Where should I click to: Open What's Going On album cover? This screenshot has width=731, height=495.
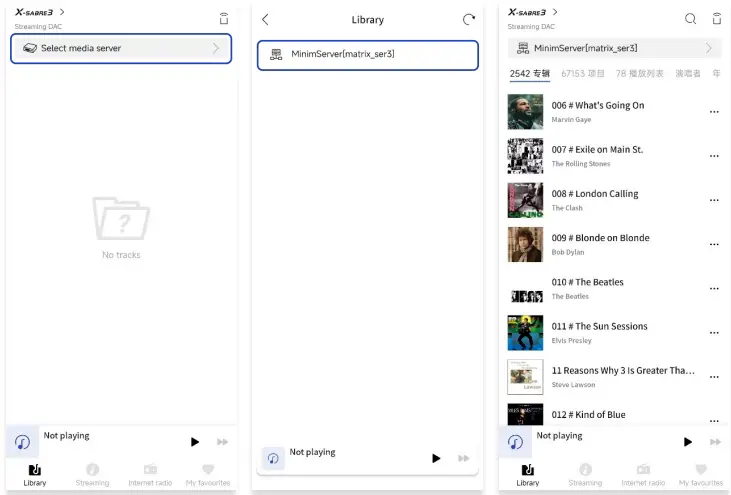pyautogui.click(x=525, y=112)
